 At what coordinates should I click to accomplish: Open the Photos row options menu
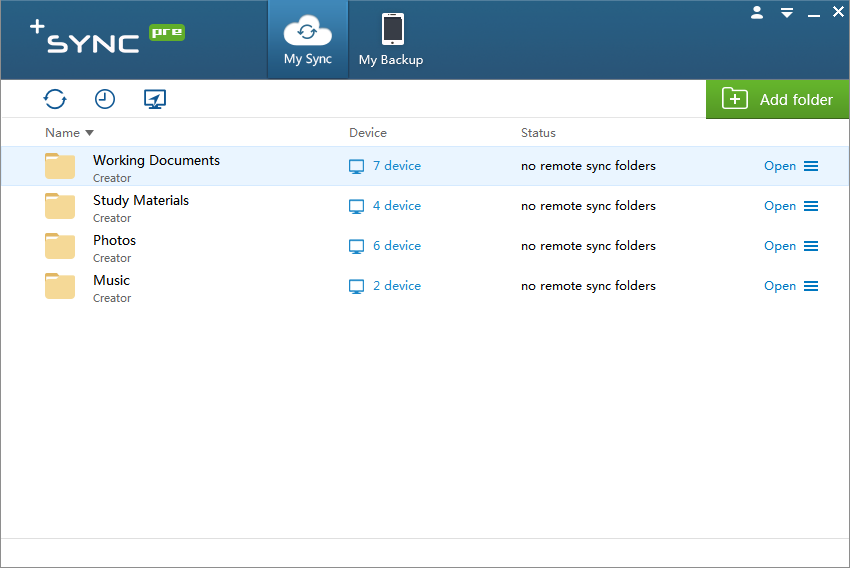(811, 246)
